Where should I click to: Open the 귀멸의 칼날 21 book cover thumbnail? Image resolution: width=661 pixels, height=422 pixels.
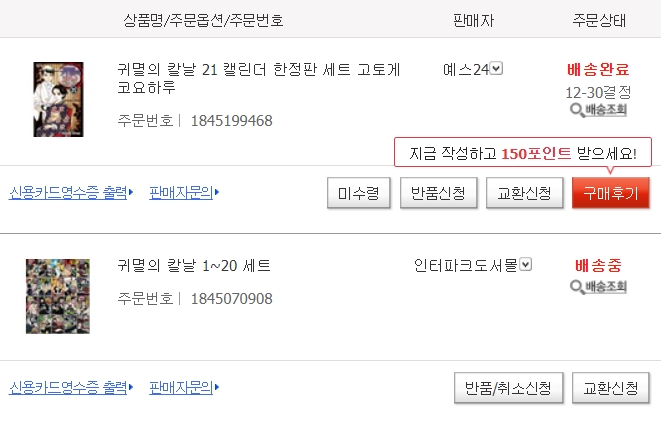tap(58, 99)
